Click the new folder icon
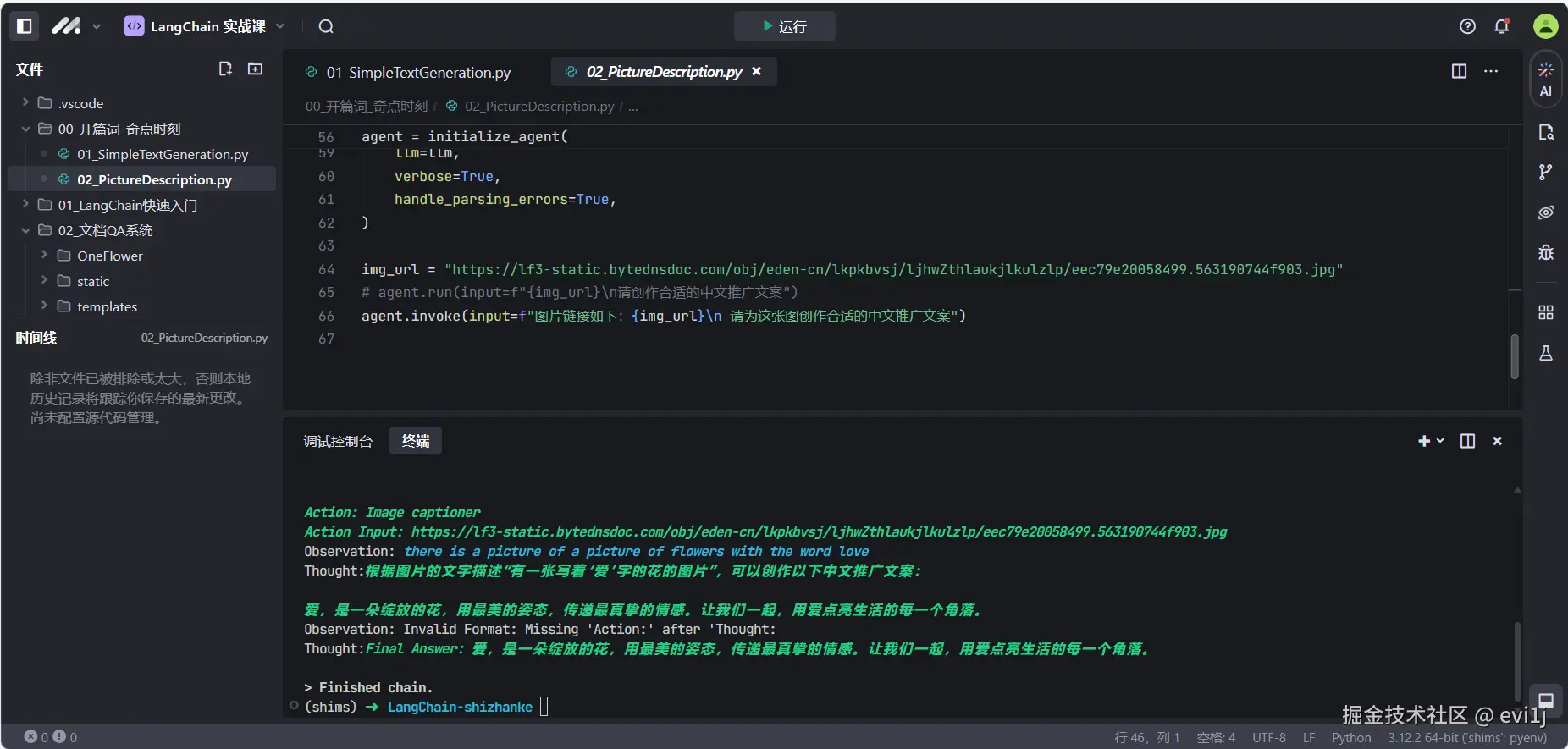This screenshot has height=749, width=1568. pyautogui.click(x=255, y=69)
